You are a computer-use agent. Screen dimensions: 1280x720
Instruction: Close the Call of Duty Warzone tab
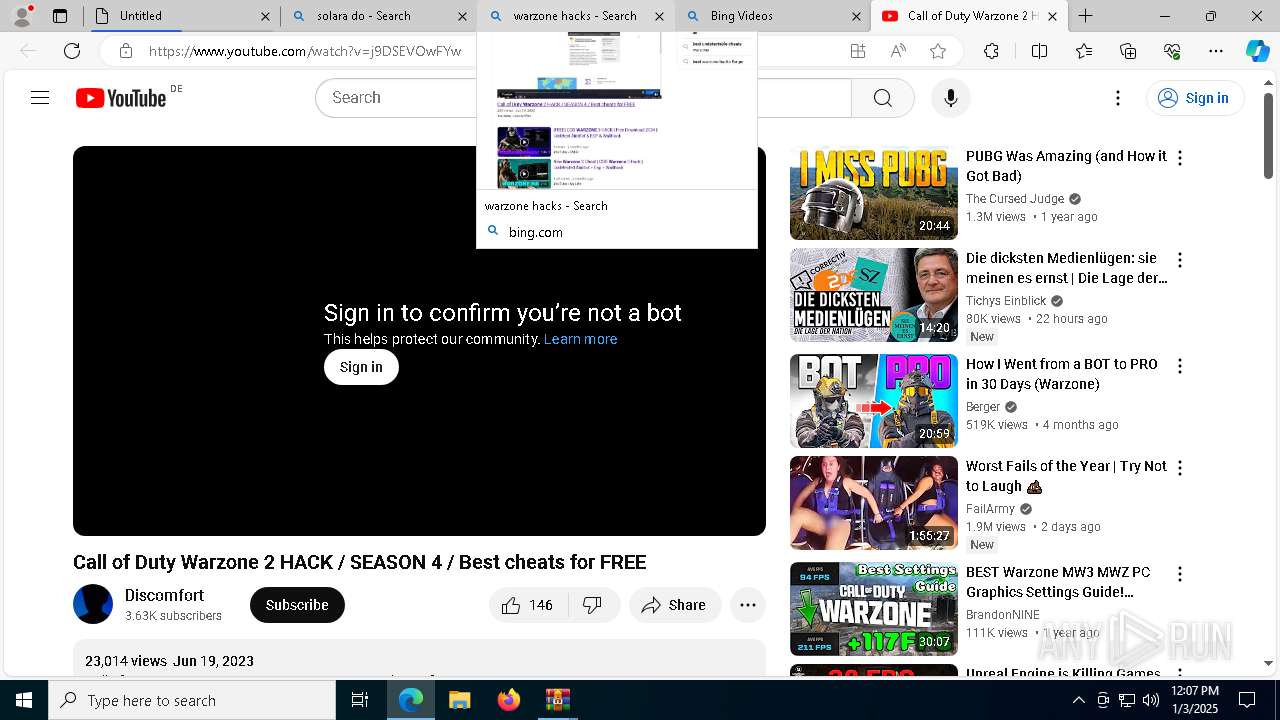1052,16
